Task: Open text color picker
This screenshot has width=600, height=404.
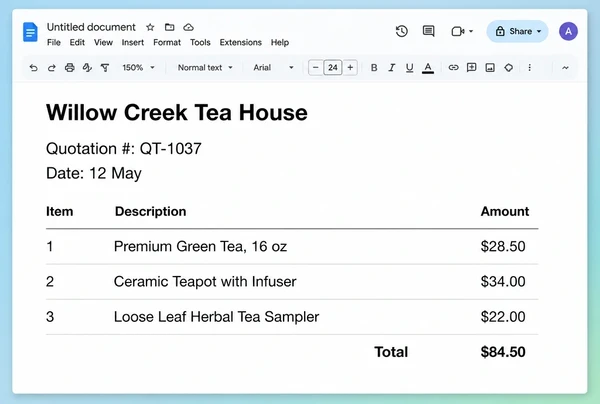Action: [428, 68]
